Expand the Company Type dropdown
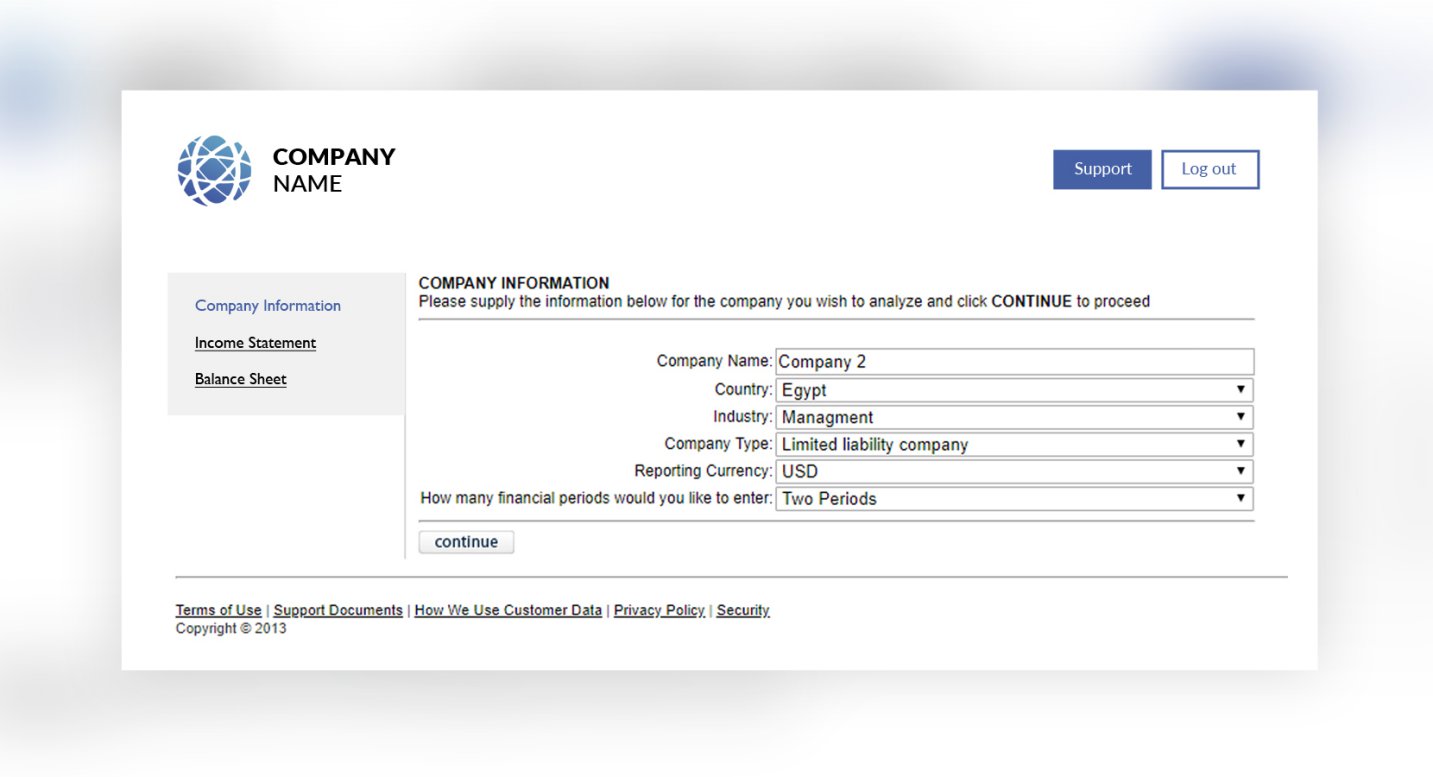Viewport: 1433px width, 777px height. point(1014,444)
